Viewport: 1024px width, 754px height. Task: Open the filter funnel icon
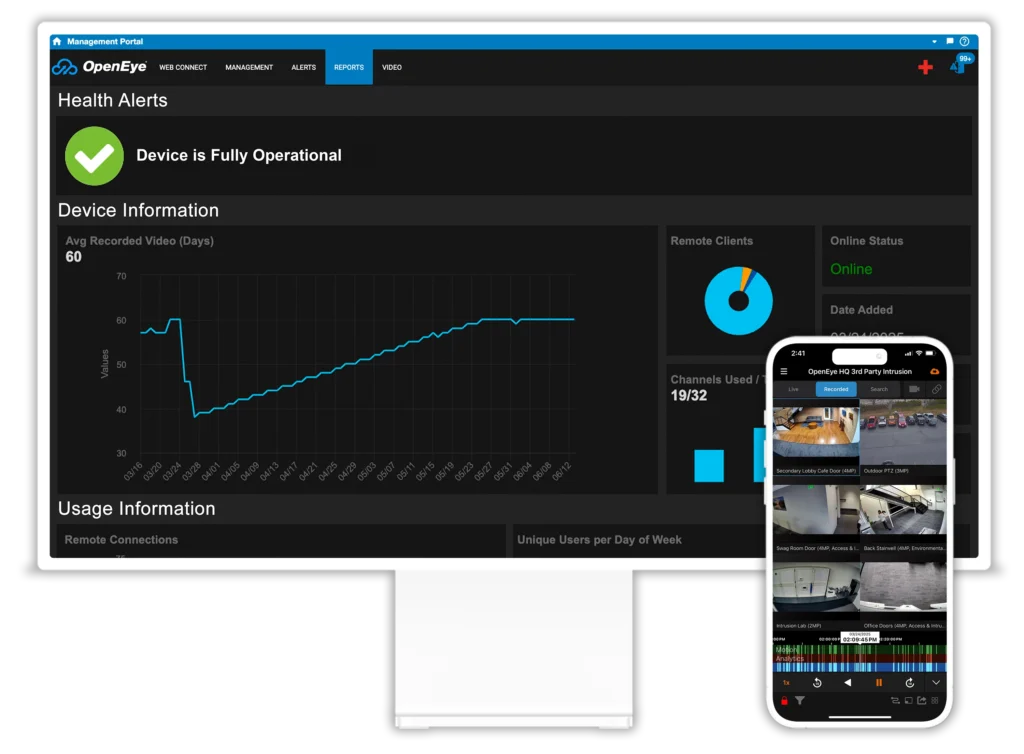pyautogui.click(x=799, y=700)
